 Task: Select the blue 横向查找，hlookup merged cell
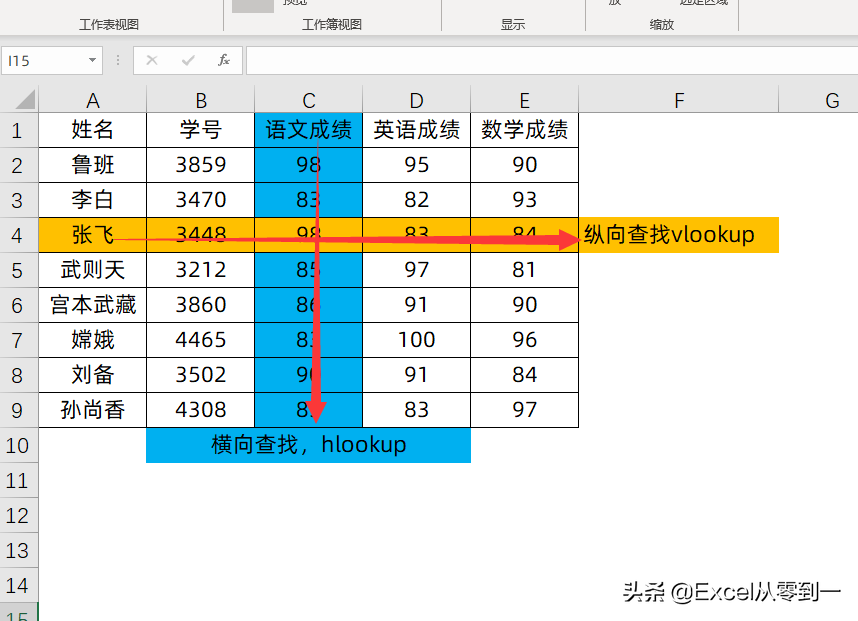[308, 445]
